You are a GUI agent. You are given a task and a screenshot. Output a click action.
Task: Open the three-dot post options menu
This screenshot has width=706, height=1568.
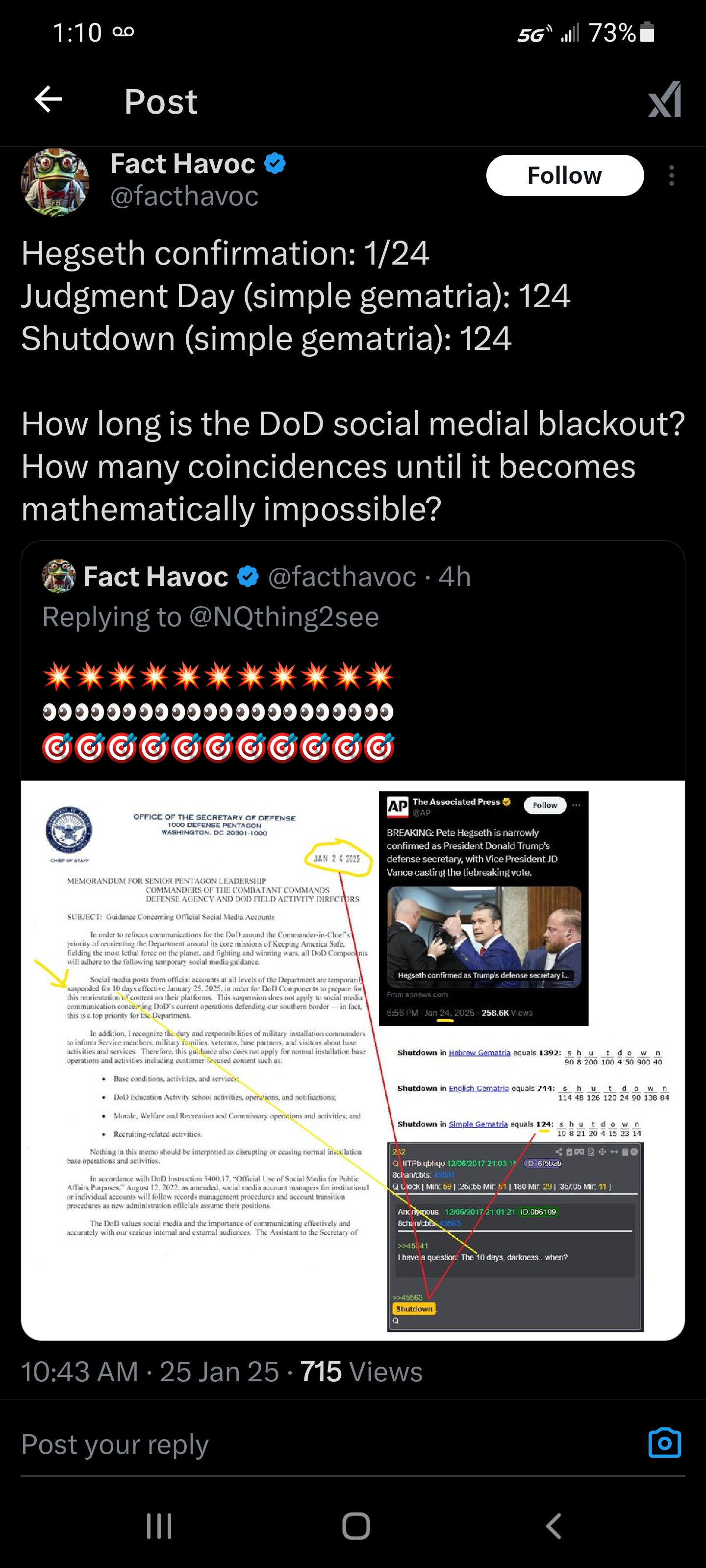point(671,176)
